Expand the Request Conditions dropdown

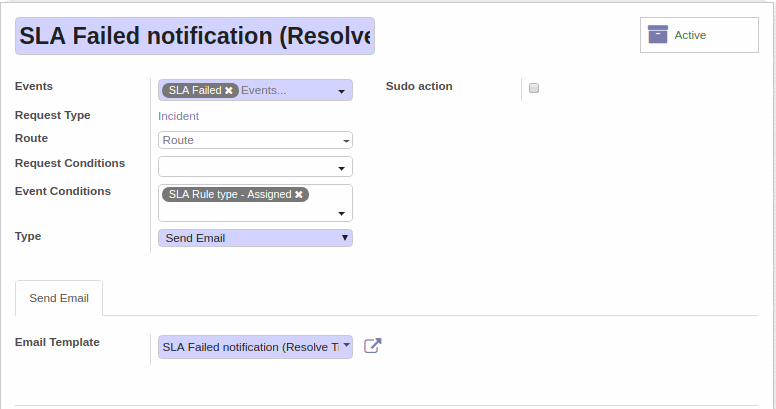(x=341, y=169)
